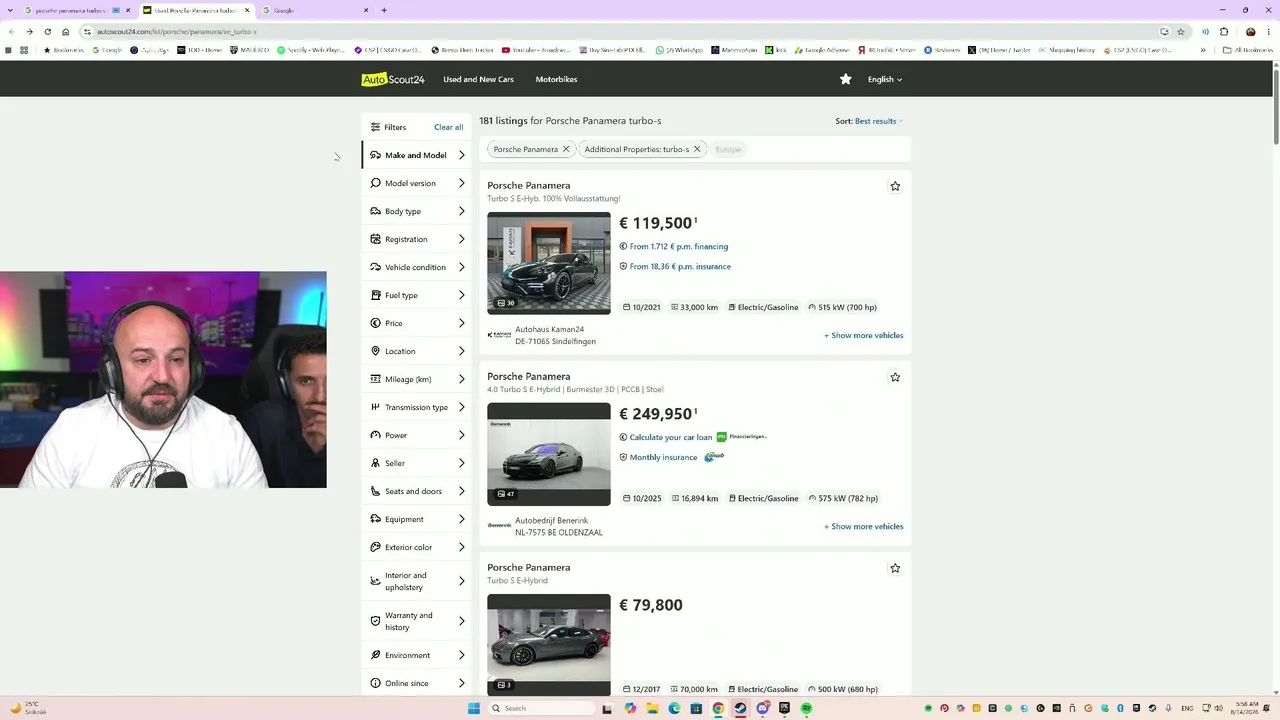Open the Warranty and history filter
Viewport: 1280px width, 720px height.
pyautogui.click(x=417, y=621)
